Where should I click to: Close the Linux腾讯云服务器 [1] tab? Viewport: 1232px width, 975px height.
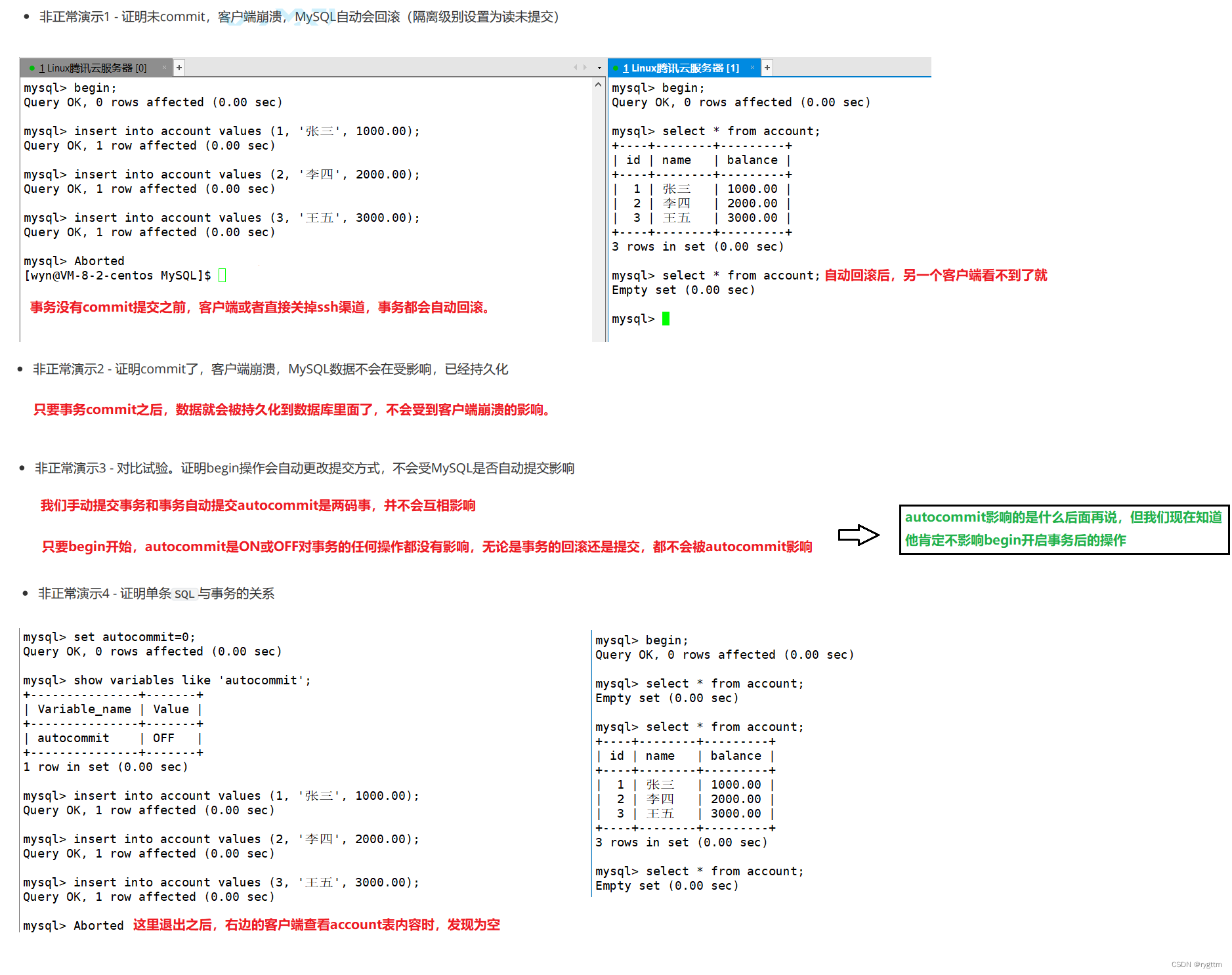753,68
